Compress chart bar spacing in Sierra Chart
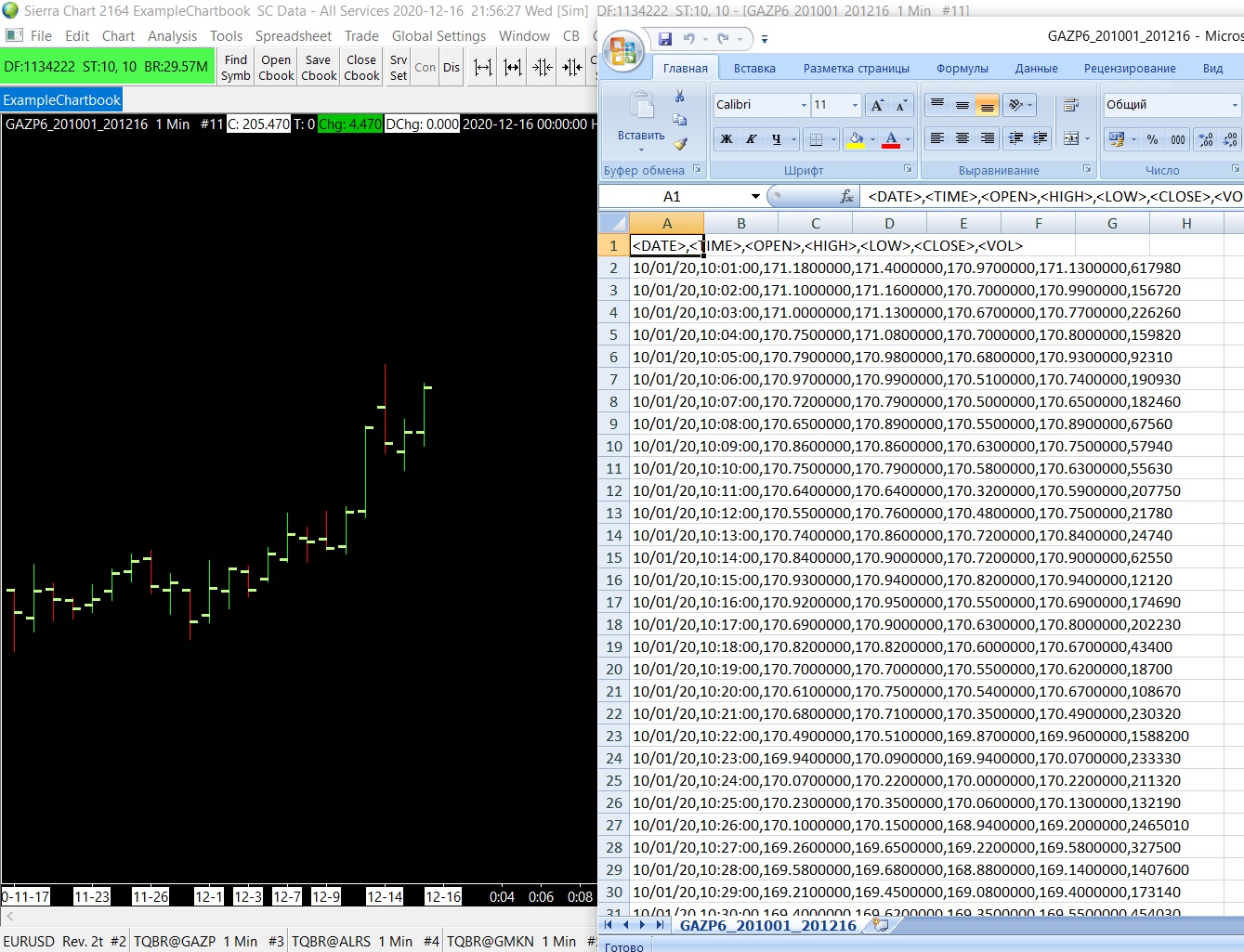 point(543,67)
